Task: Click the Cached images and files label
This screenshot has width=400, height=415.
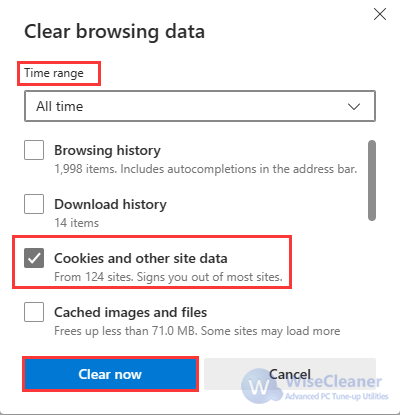Action: point(130,312)
